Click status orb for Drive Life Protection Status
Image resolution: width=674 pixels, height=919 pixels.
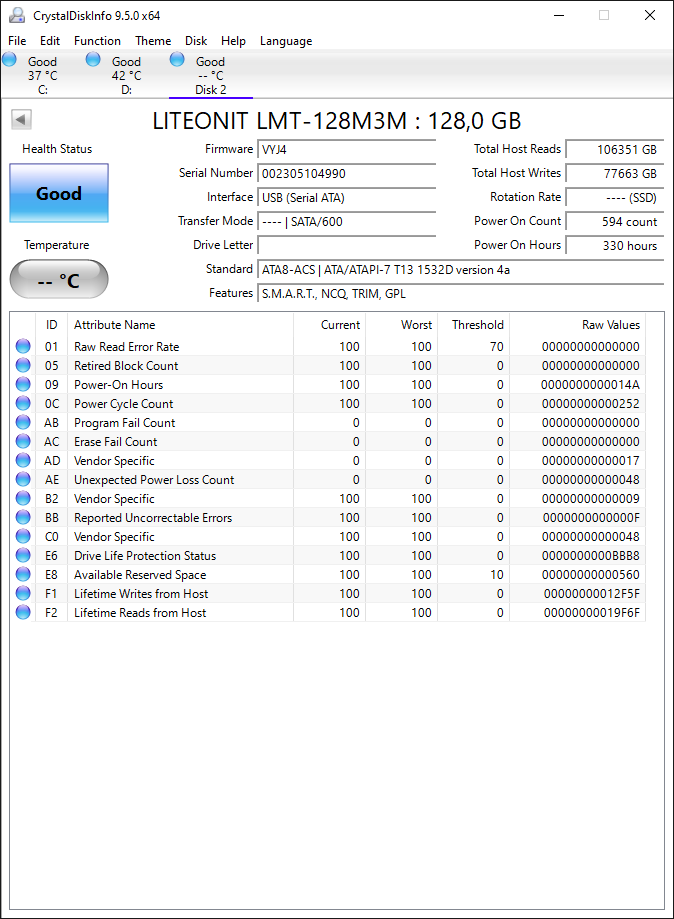[x=23, y=556]
